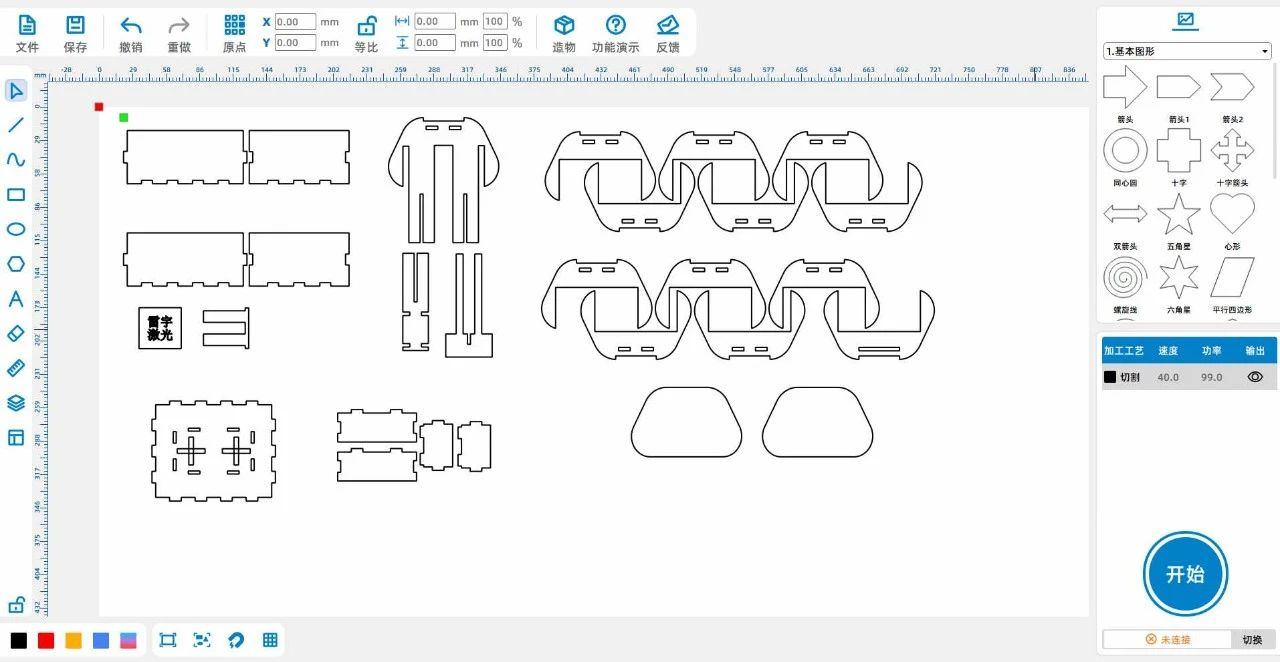Viewport: 1280px width, 662px height.
Task: Click the 切换 switch connection button
Action: [x=1252, y=640]
